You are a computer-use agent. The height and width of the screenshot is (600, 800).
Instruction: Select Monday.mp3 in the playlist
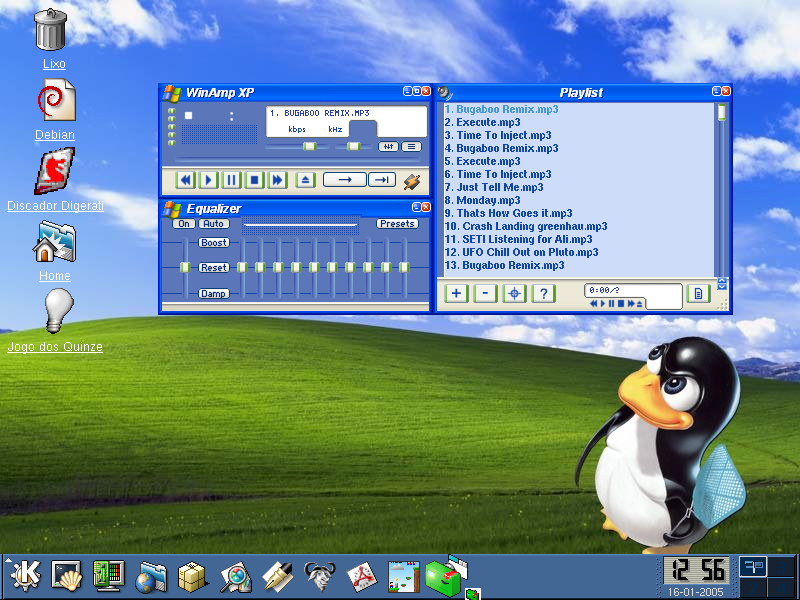(482, 200)
